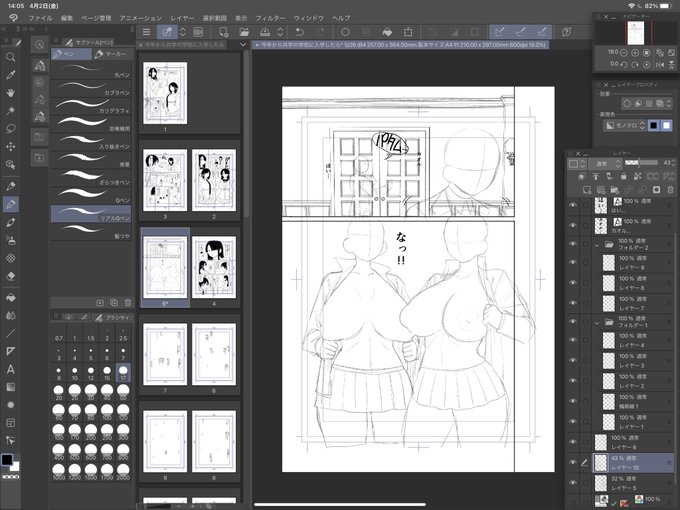Switch to the マーカー sub tool tab

[x=111, y=54]
